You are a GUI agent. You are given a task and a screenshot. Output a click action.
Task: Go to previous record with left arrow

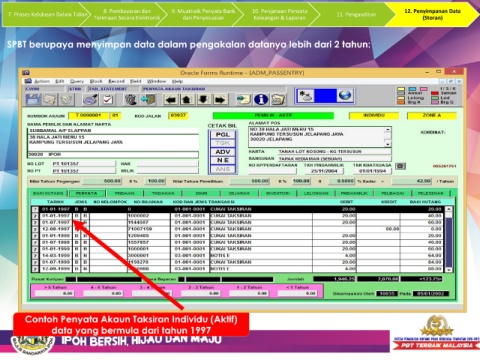(x=171, y=99)
